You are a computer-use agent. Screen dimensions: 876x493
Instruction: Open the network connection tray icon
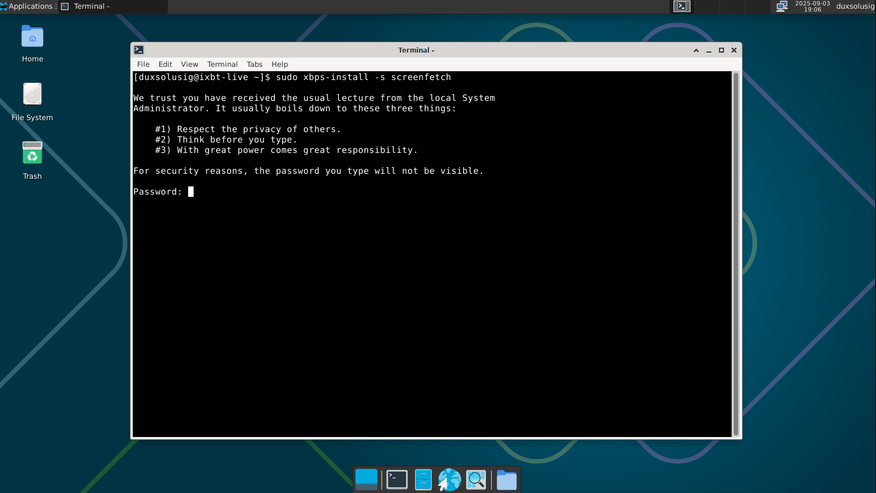782,6
